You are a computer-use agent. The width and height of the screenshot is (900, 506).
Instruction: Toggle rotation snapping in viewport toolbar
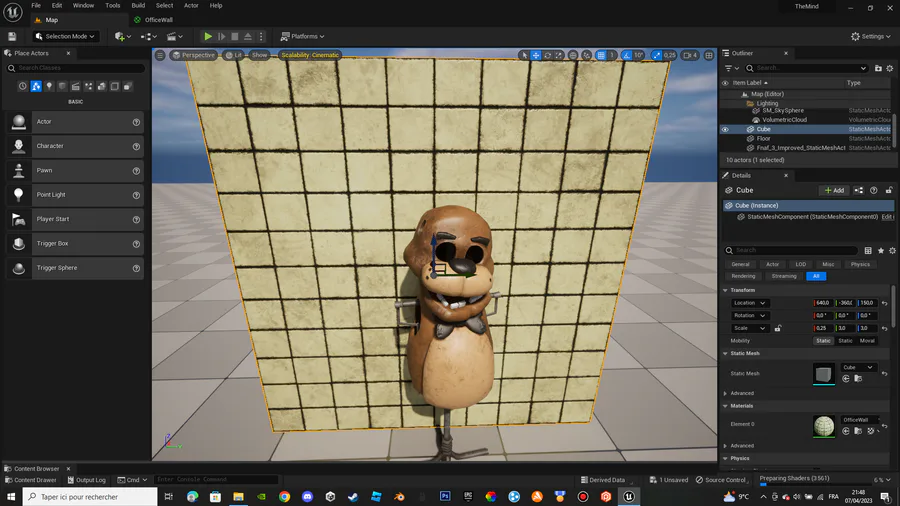click(x=627, y=55)
